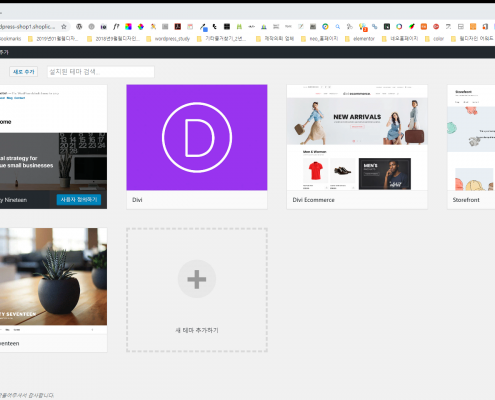The width and height of the screenshot is (495, 400).
Task: Click the rainbow square color extension icon
Action: point(128,27)
